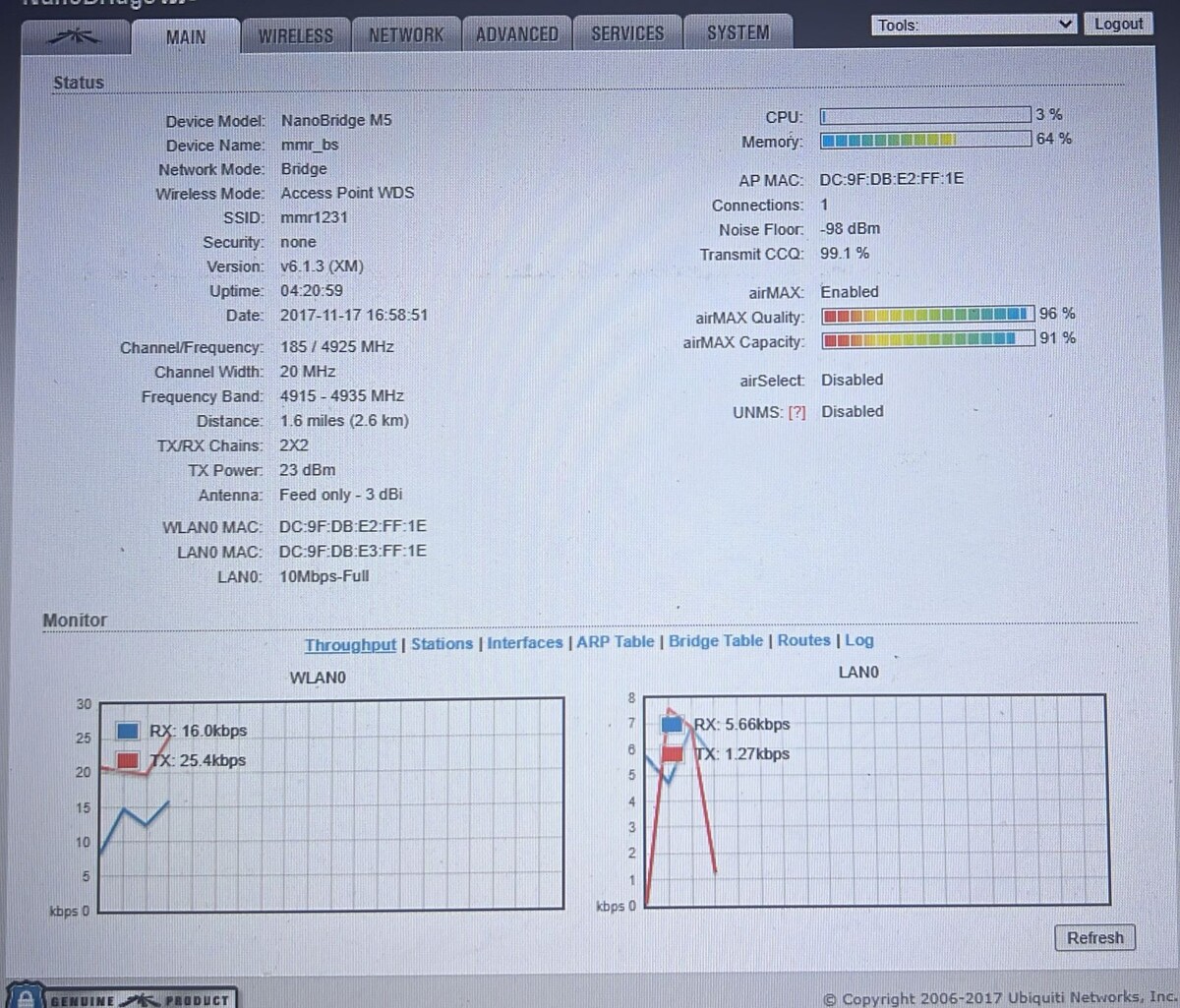
Task: Click the airMAX Capacity bar
Action: 928,339
